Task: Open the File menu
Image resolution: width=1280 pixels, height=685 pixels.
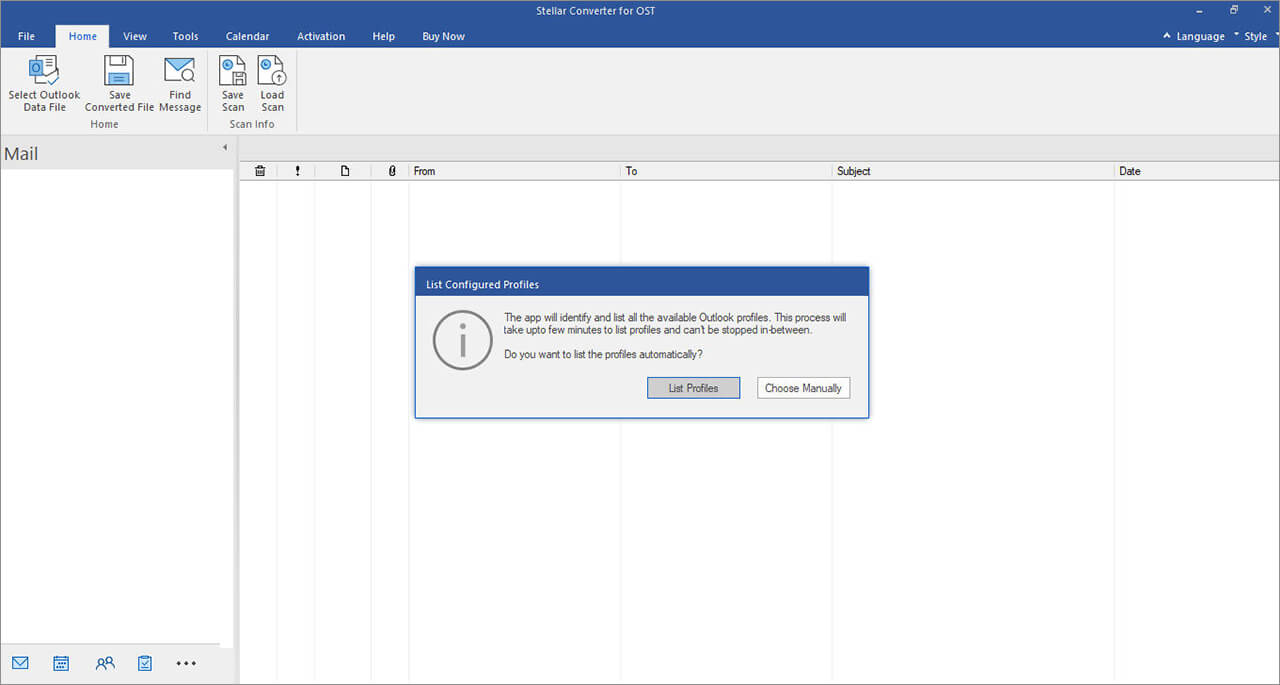Action: click(x=27, y=36)
